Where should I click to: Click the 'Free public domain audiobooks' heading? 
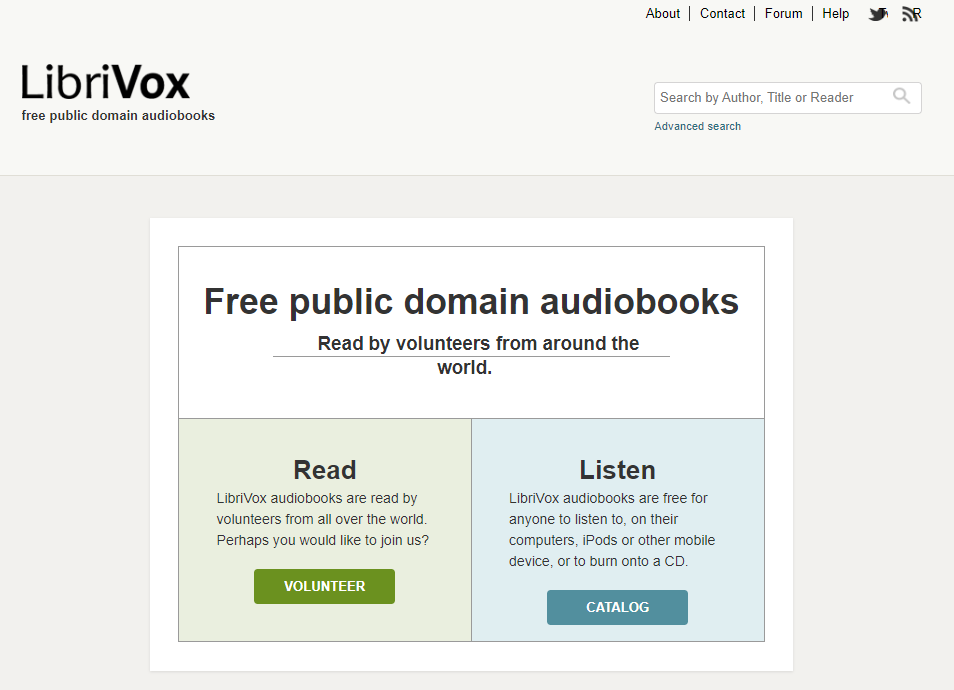tap(472, 302)
